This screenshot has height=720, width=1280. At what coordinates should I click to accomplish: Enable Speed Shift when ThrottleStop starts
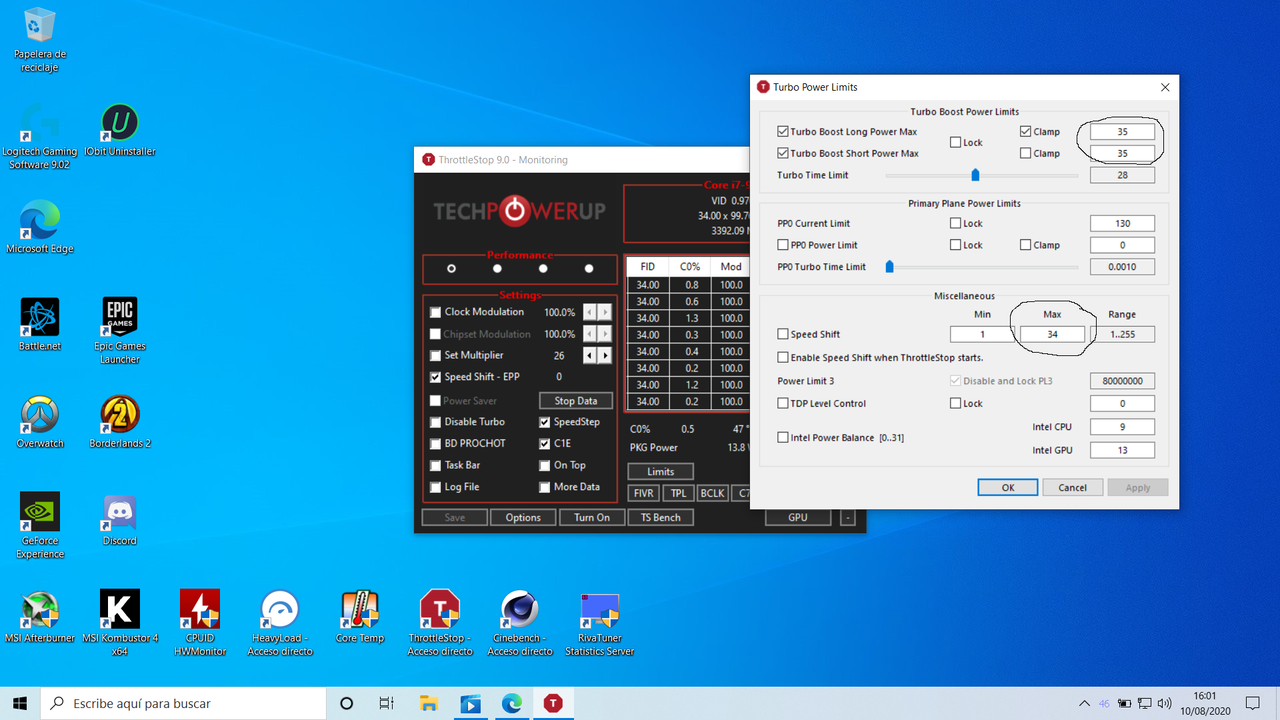click(783, 357)
